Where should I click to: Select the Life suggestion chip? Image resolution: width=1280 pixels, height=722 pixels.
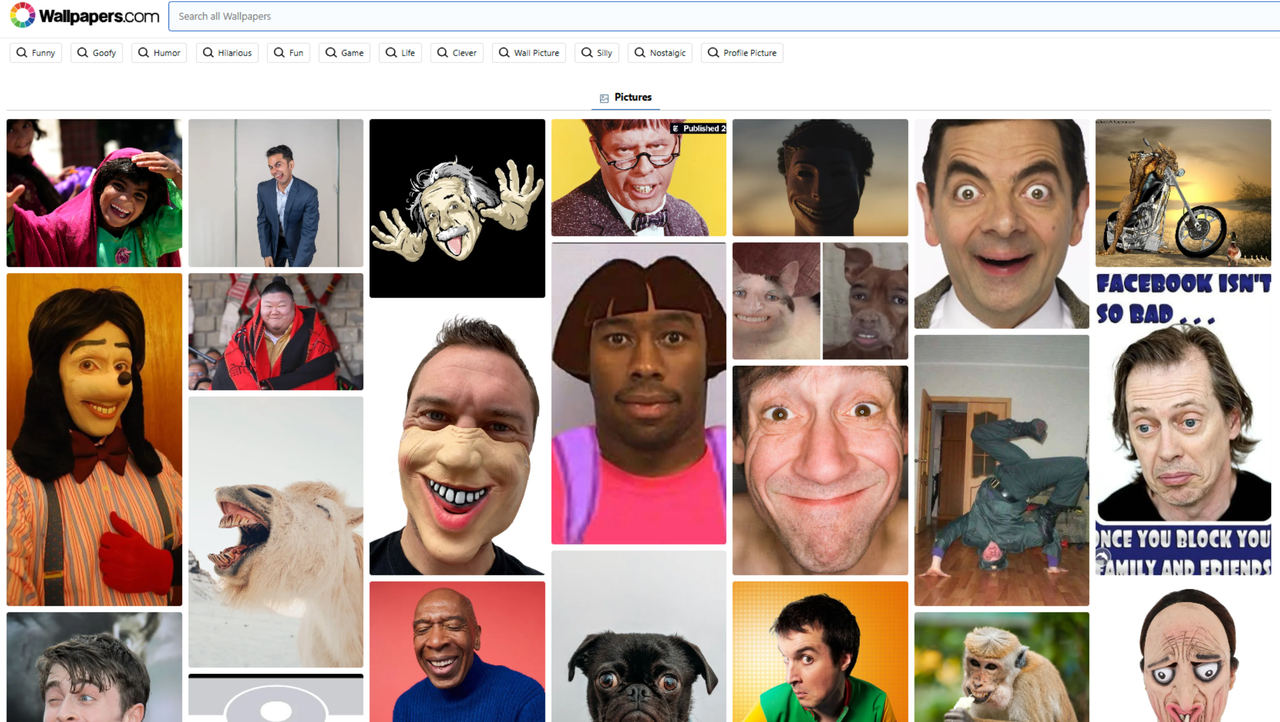coord(399,52)
